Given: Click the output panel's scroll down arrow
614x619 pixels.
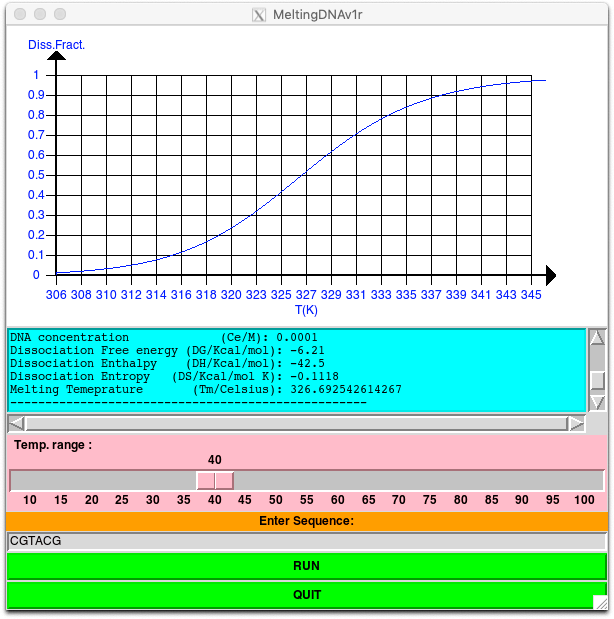Looking at the screenshot, I should 597,402.
